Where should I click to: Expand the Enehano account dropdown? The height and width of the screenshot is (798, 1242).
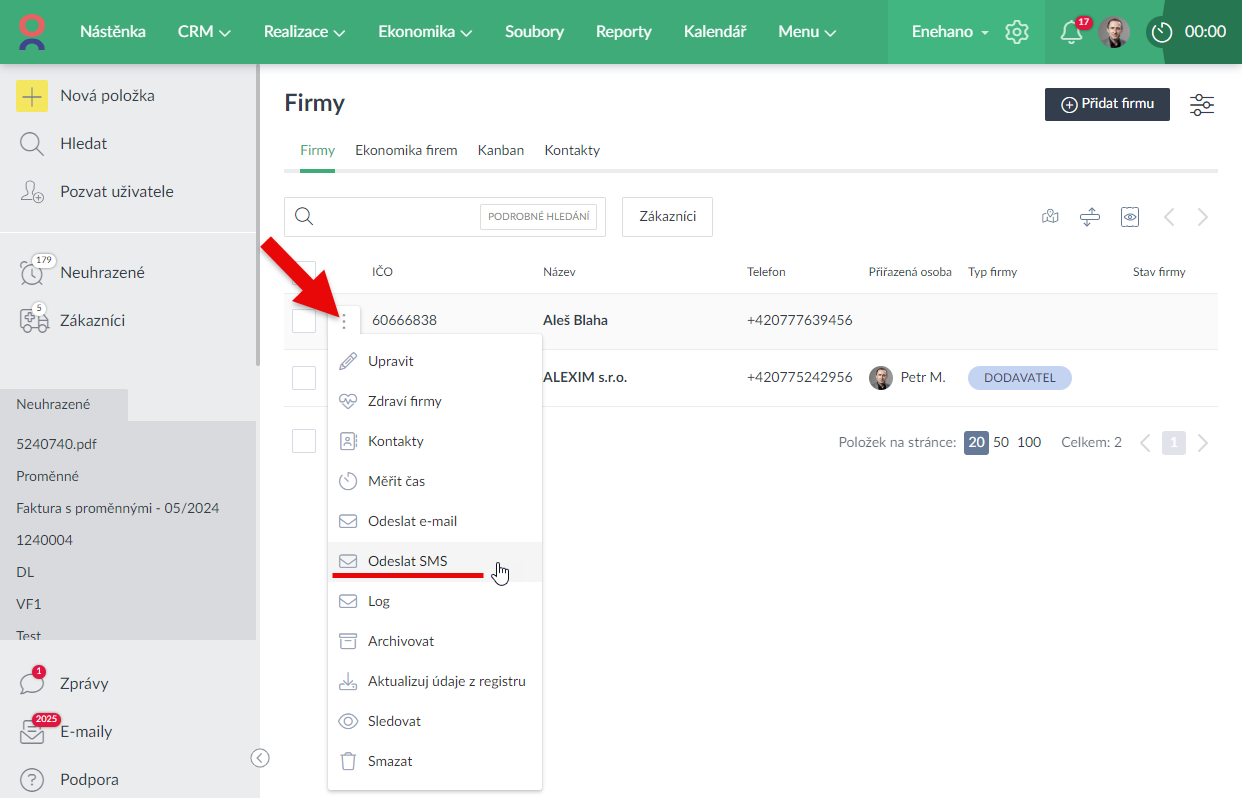coord(950,32)
